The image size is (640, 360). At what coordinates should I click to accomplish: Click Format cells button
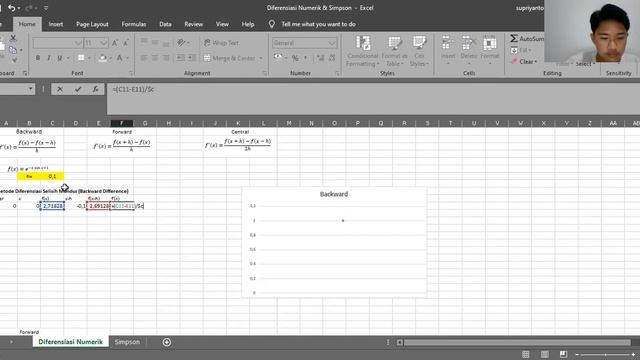point(489,51)
